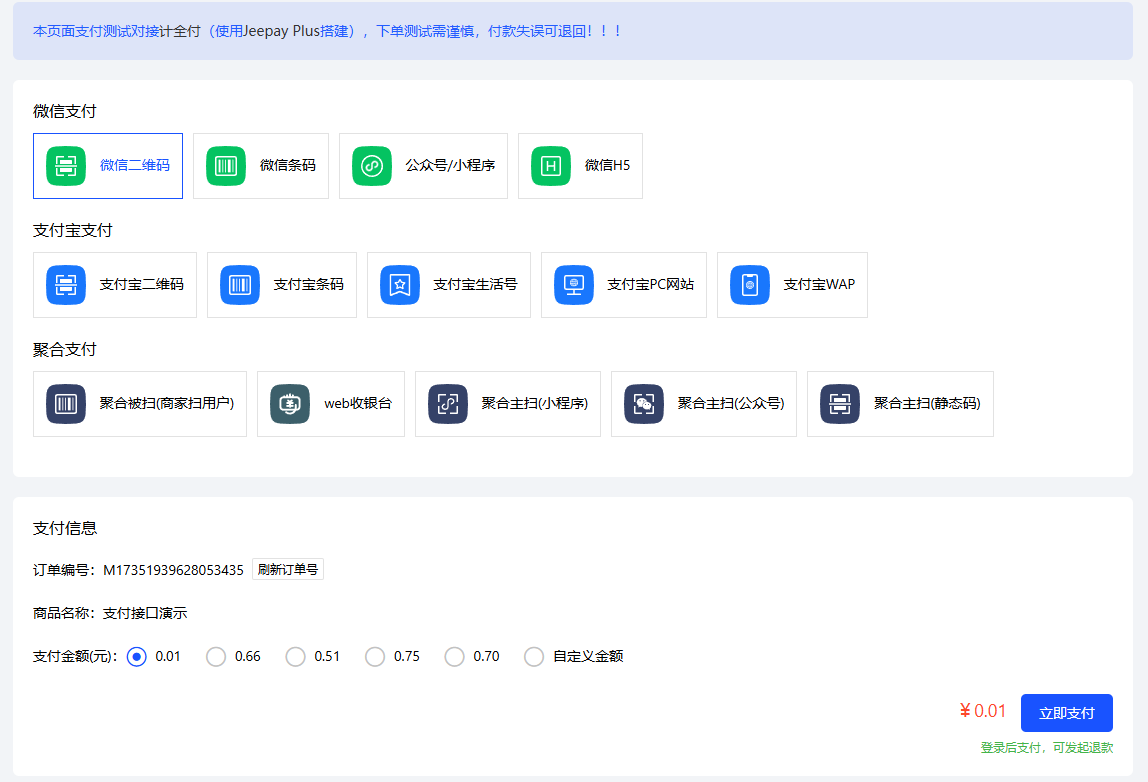Enable the 自定义金额 radio option
This screenshot has width=1148, height=782.
click(534, 657)
